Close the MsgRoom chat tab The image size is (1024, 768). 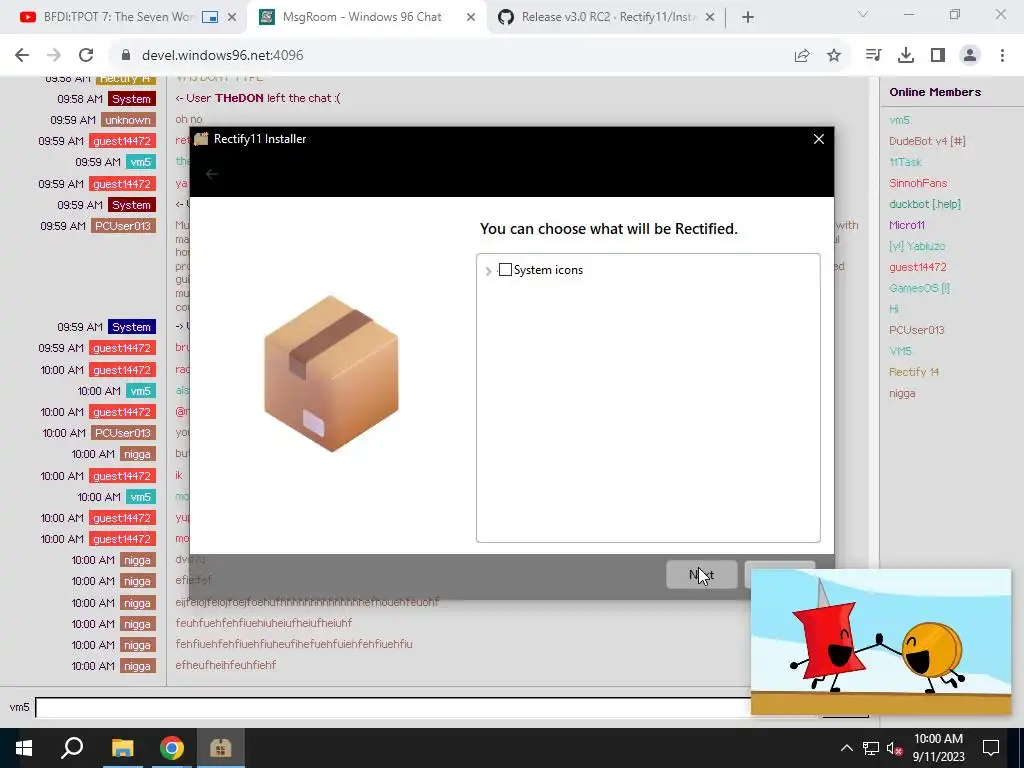click(x=471, y=18)
